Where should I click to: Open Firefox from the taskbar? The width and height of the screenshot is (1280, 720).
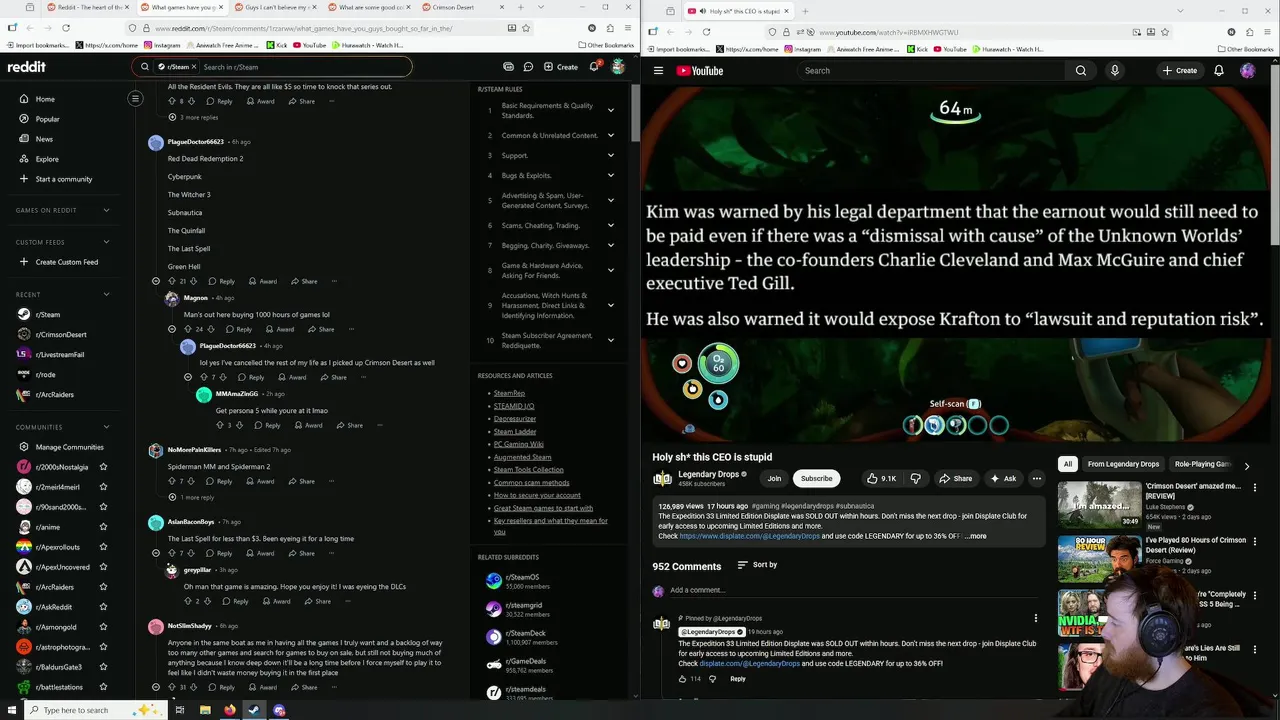click(x=229, y=710)
